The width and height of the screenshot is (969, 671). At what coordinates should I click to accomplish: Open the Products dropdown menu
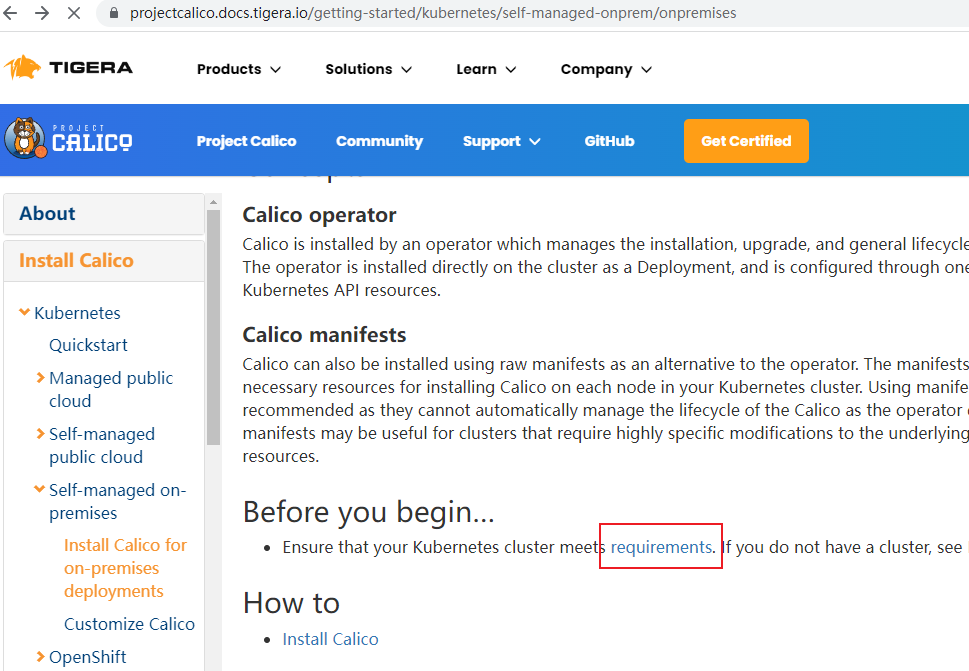click(x=239, y=69)
